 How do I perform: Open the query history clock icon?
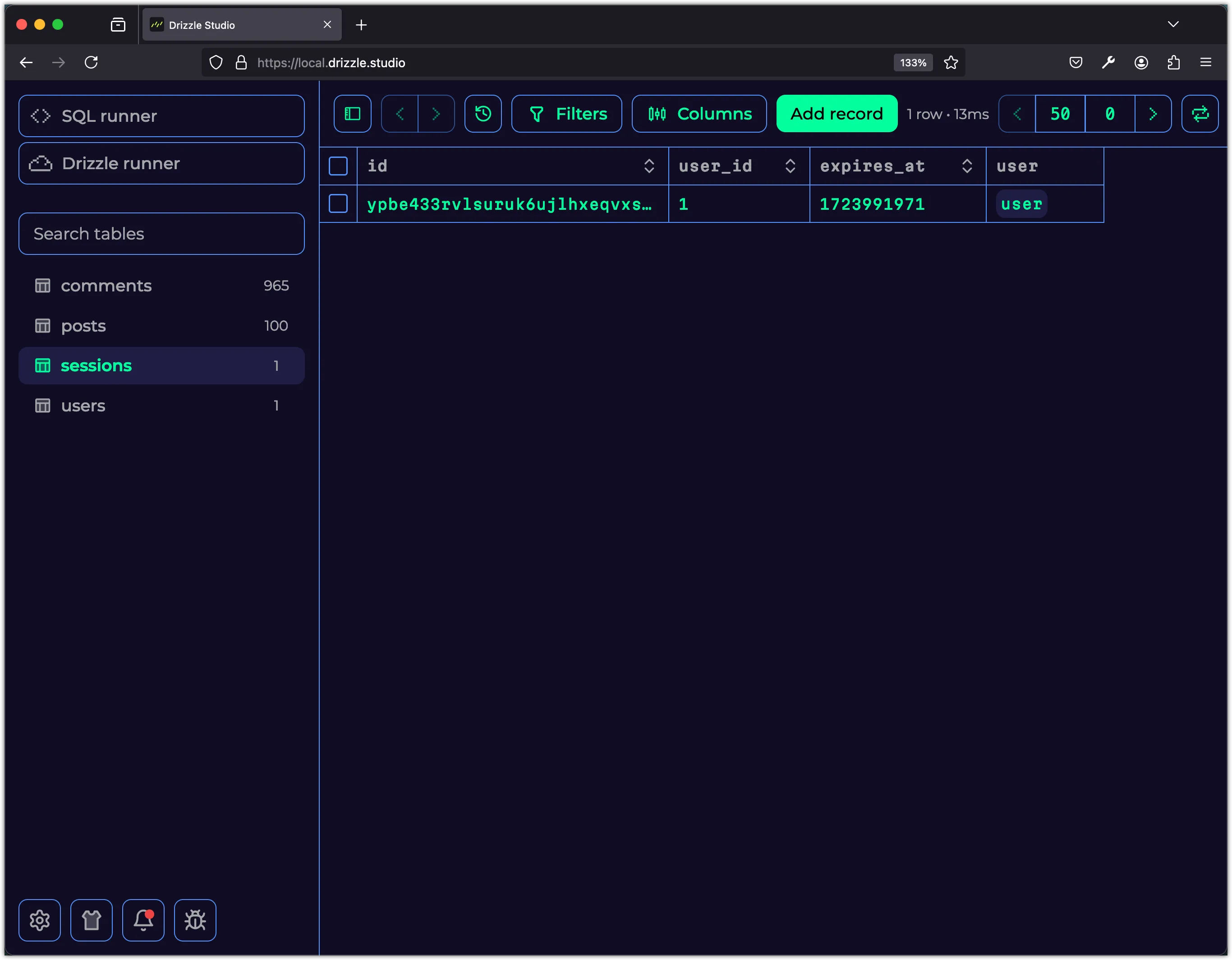483,113
